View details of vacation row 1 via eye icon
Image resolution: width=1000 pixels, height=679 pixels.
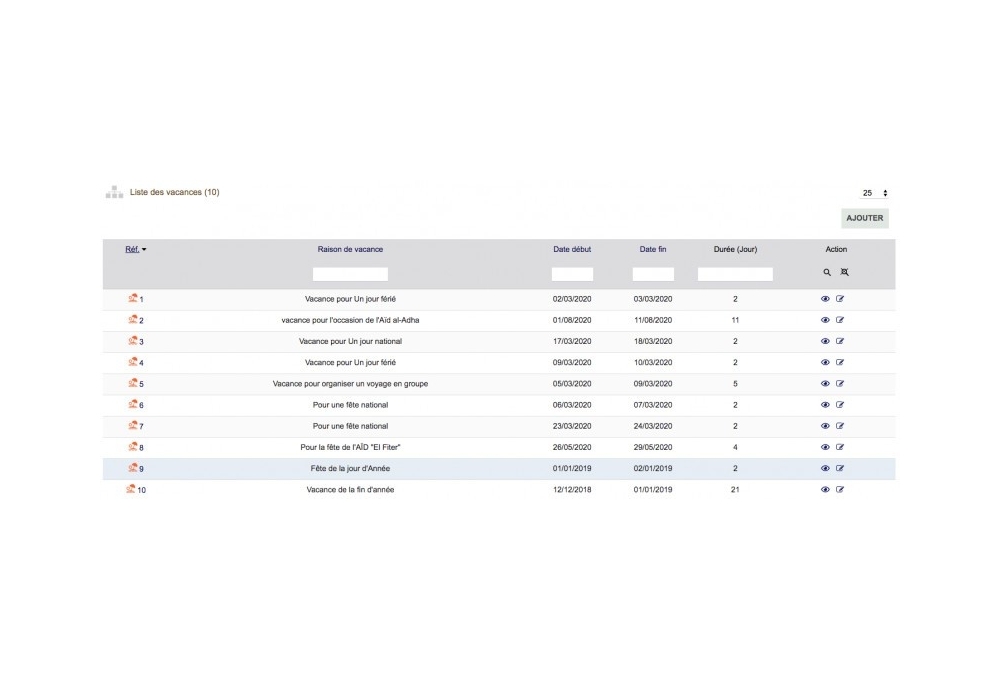pos(825,298)
